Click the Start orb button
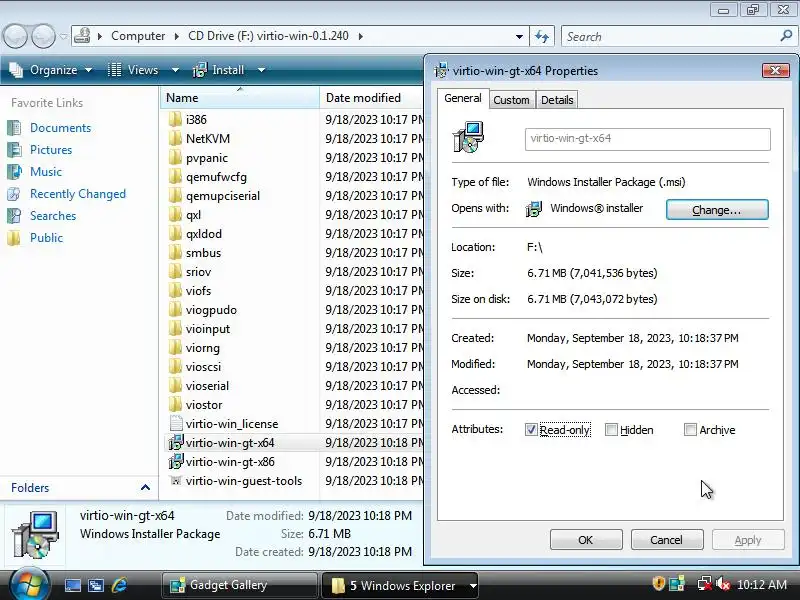 coord(29,585)
